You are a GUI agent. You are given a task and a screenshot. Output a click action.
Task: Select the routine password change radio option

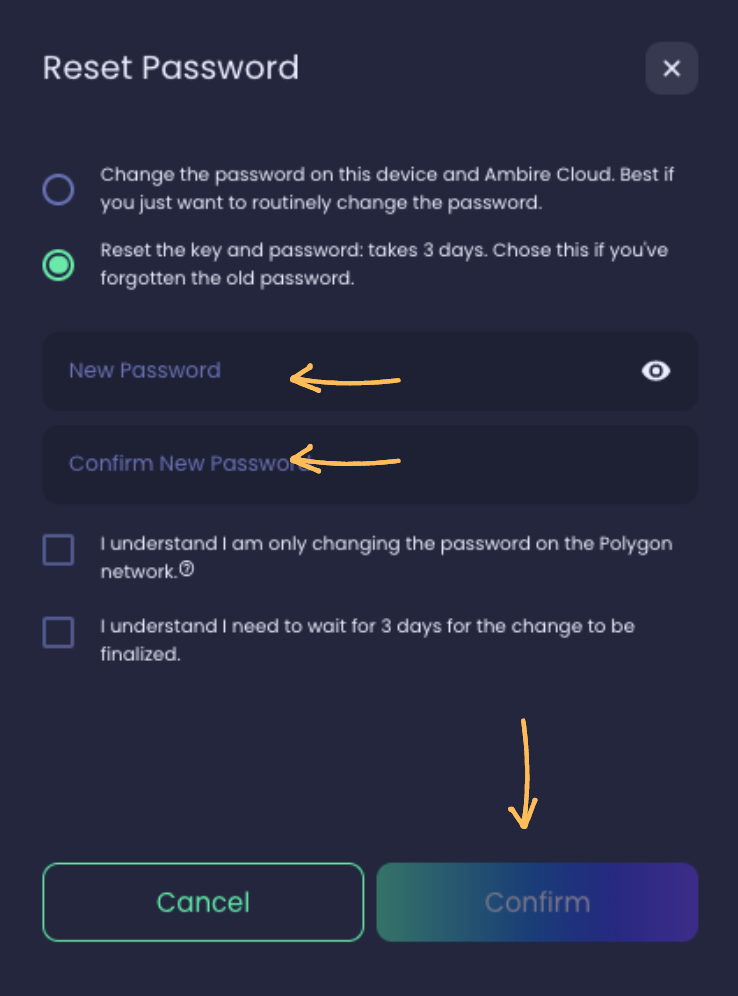pos(58,189)
